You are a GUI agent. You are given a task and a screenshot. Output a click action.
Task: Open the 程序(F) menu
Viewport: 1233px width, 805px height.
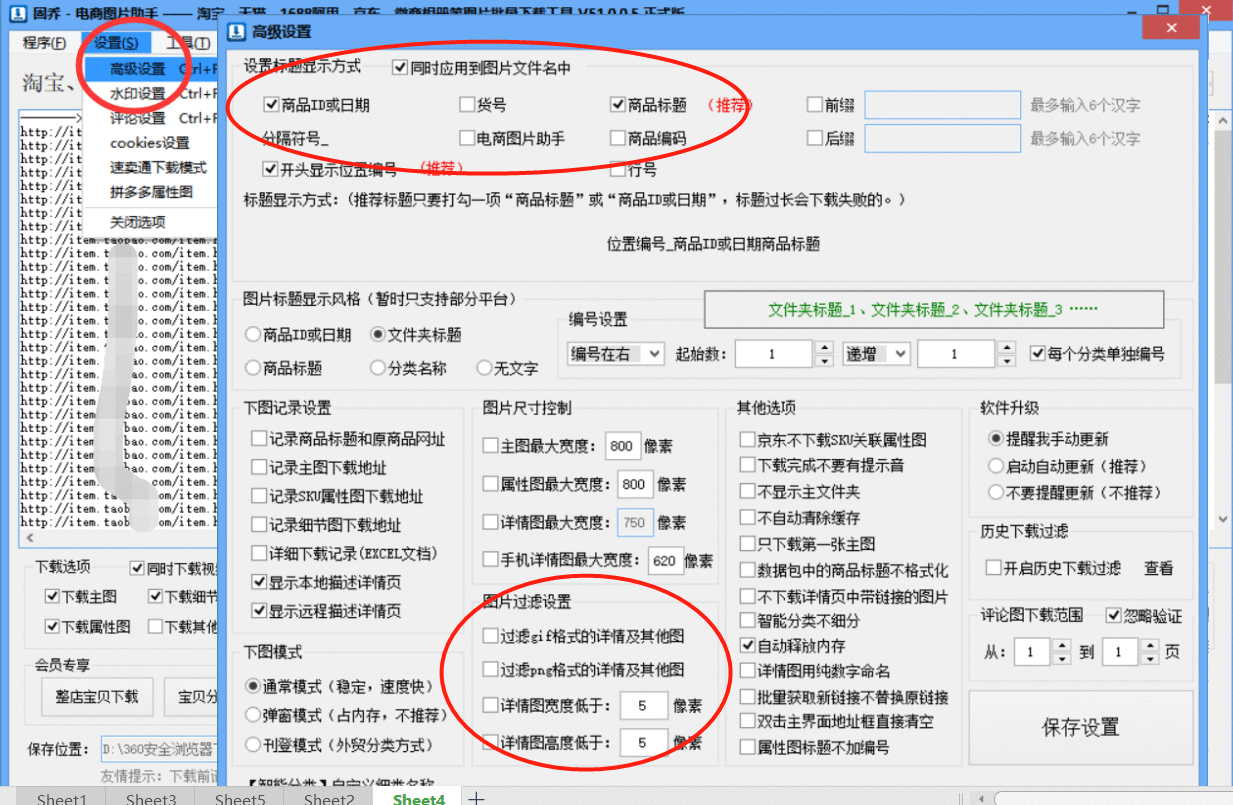(44, 43)
